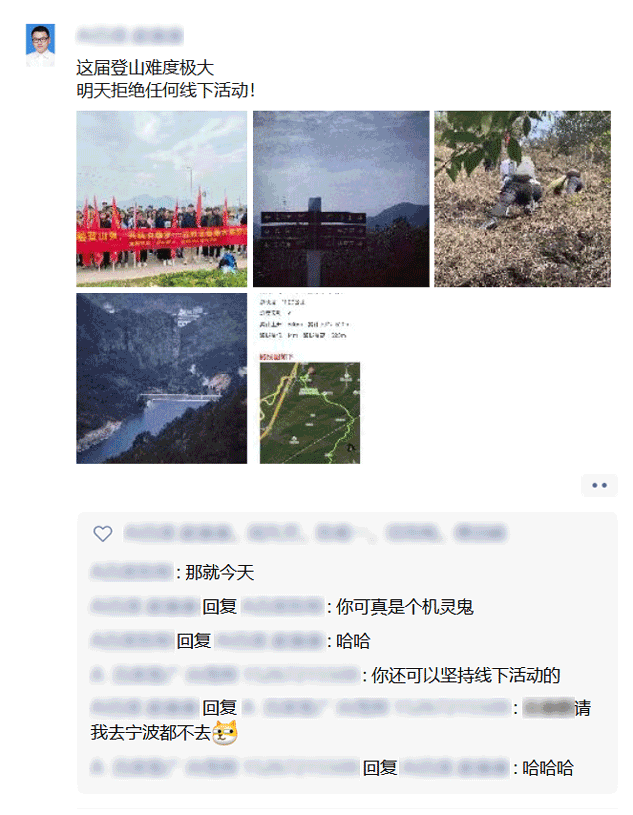Open the photo of hikers climbing slope
The width and height of the screenshot is (633, 815).
coord(522,199)
